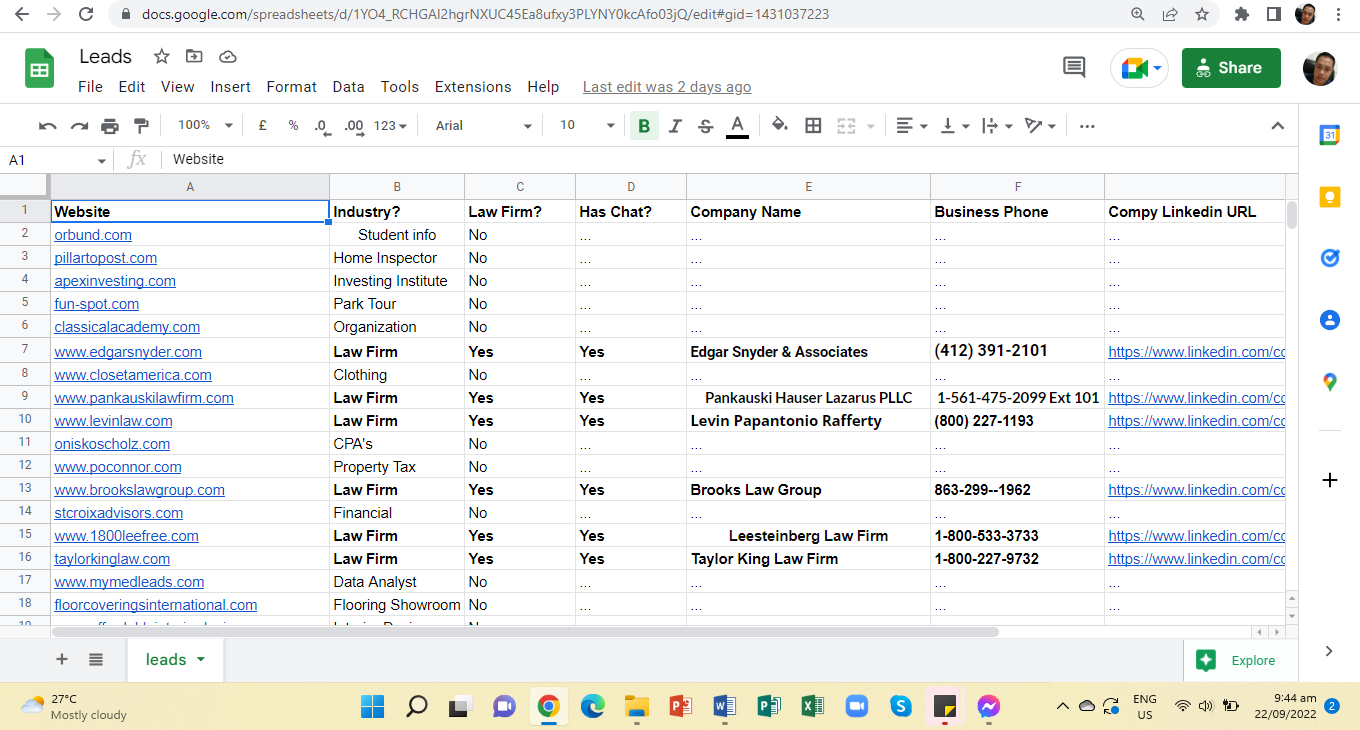The height and width of the screenshot is (730, 1360).
Task: Format as percent
Action: point(293,126)
